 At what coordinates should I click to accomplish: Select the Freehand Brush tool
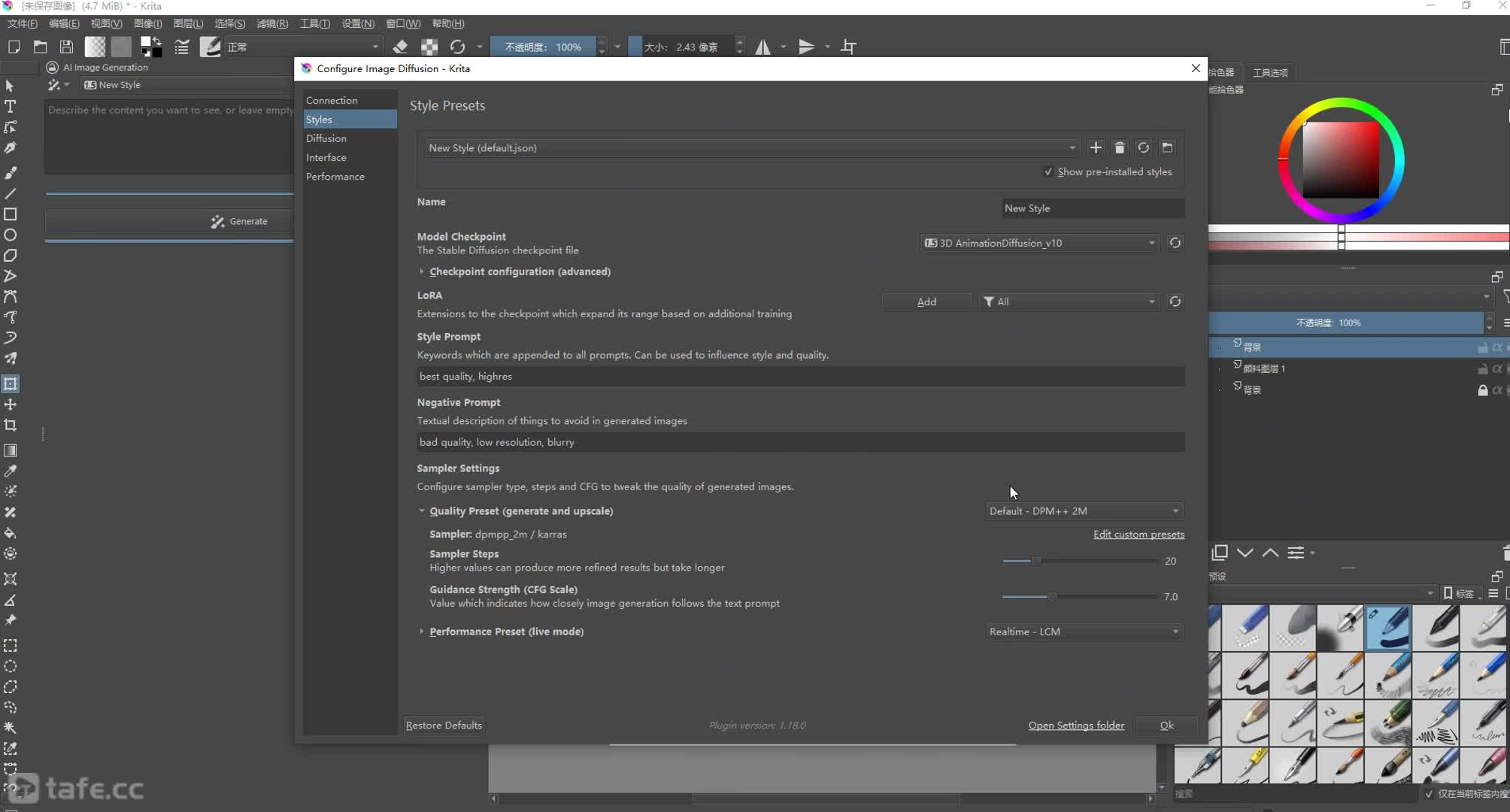(11, 173)
